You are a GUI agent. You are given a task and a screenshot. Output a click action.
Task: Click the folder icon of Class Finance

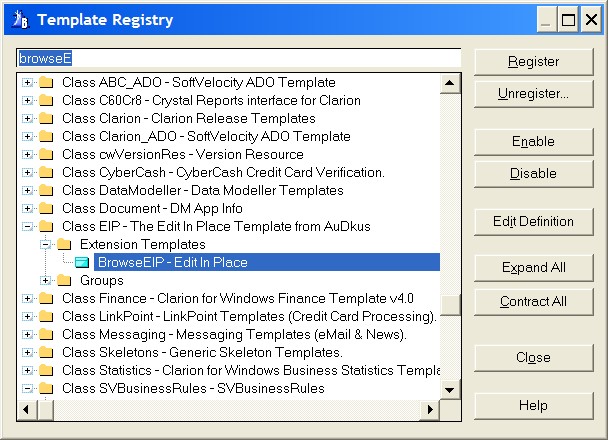click(x=46, y=298)
